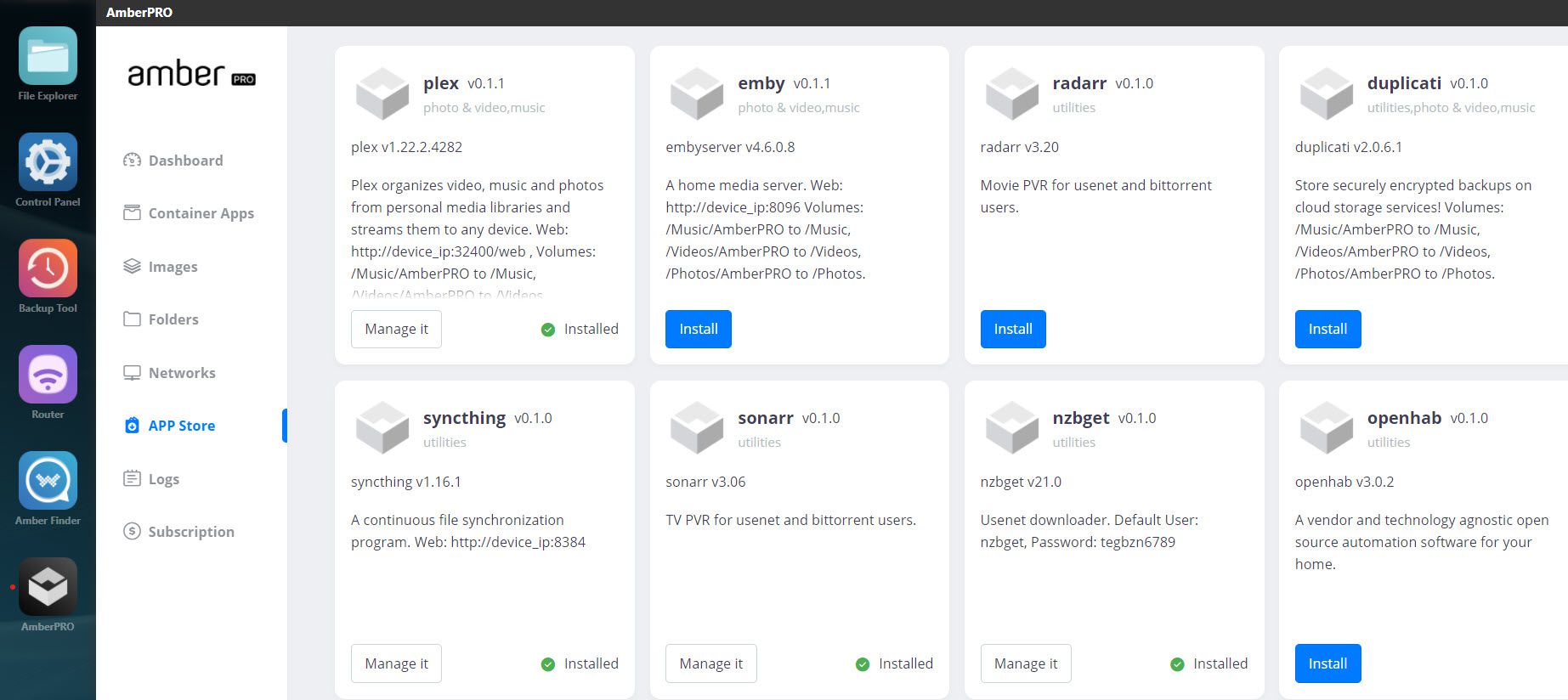Open the Networks page

pos(182,373)
